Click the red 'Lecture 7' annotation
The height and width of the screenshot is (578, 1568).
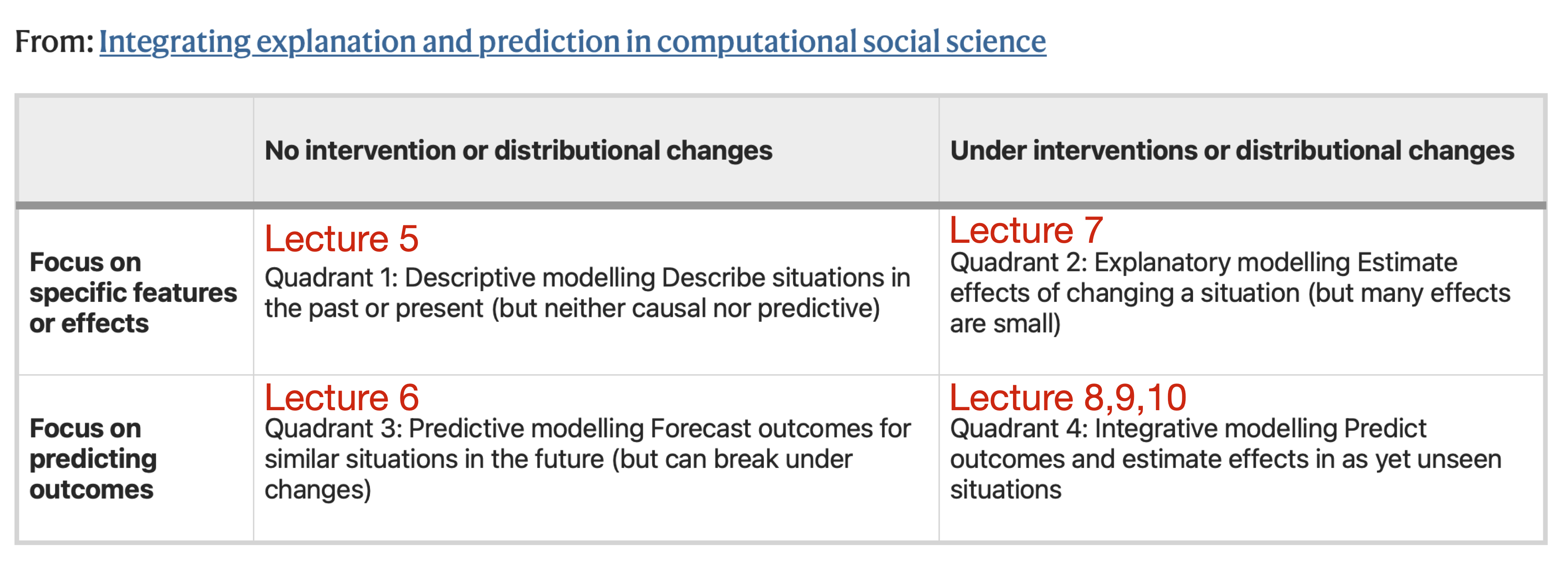[x=1026, y=230]
